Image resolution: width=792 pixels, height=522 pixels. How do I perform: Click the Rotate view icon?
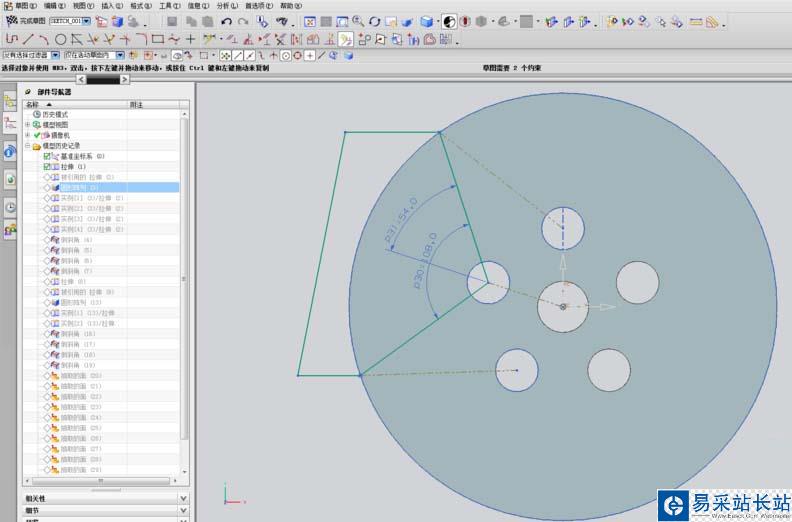374,21
